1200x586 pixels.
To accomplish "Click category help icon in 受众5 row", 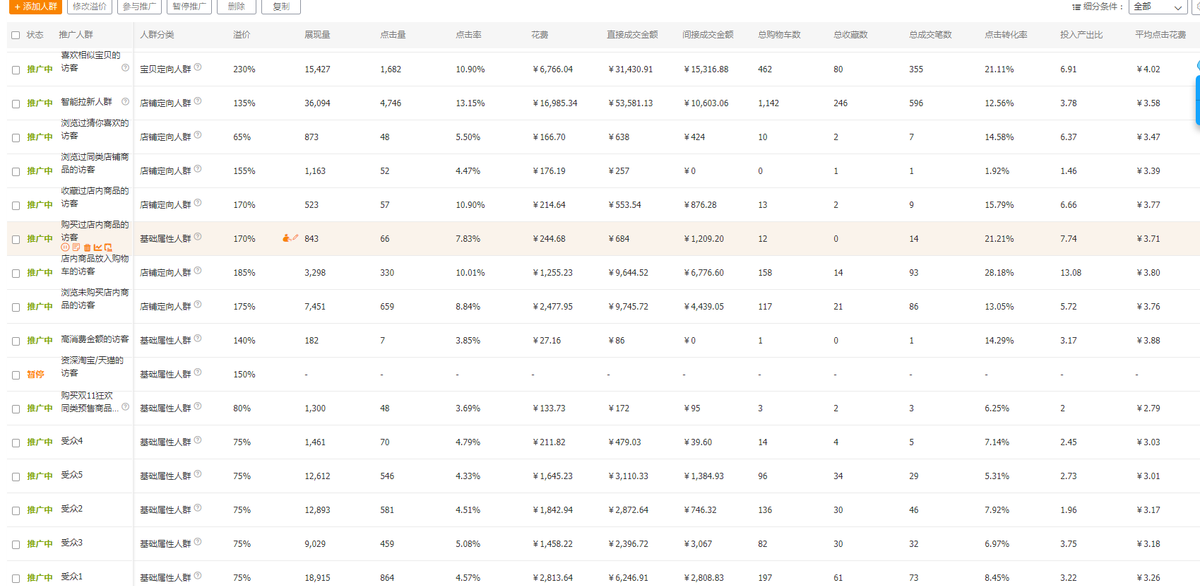I will point(197,474).
